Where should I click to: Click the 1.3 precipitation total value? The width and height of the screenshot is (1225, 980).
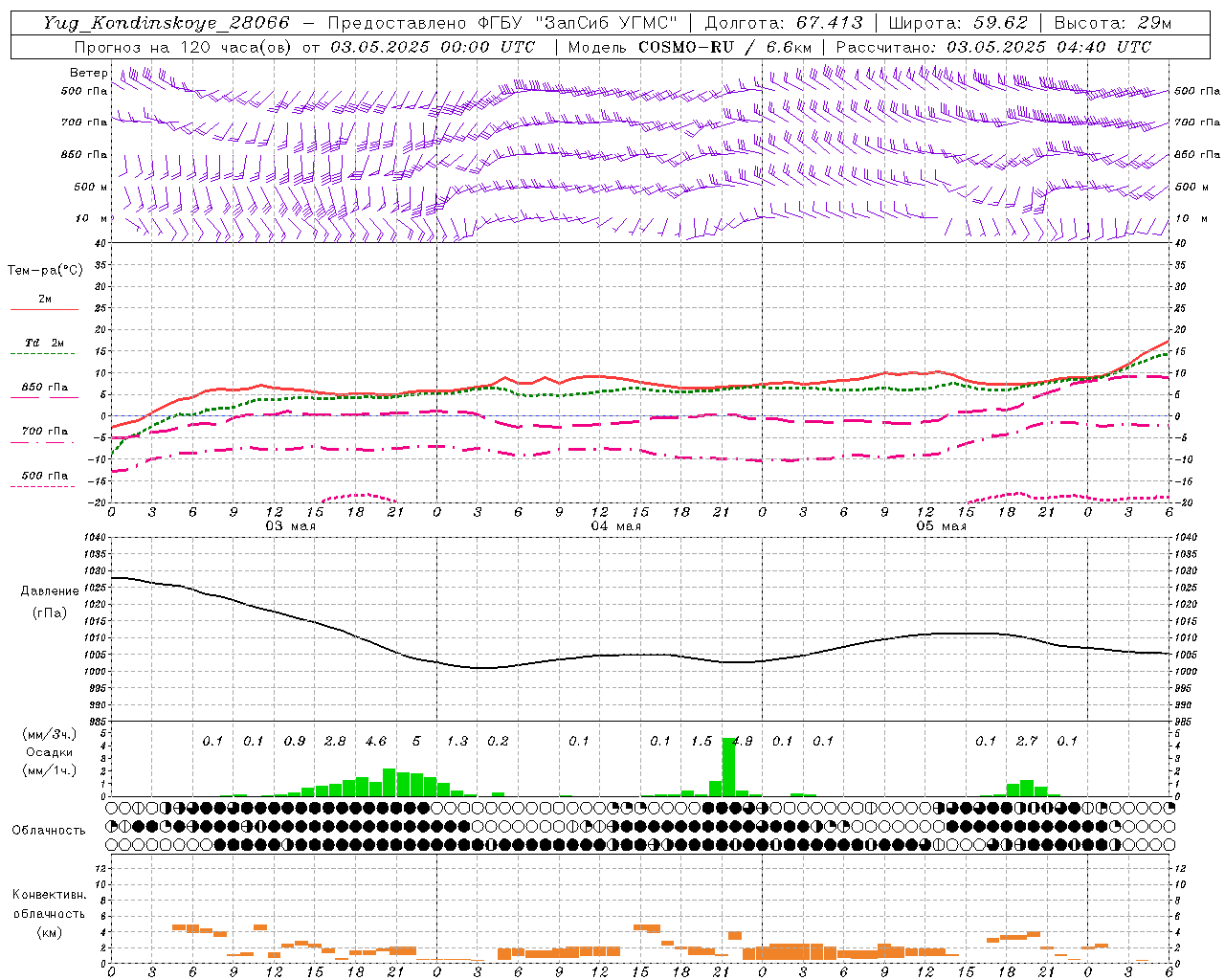click(x=457, y=741)
